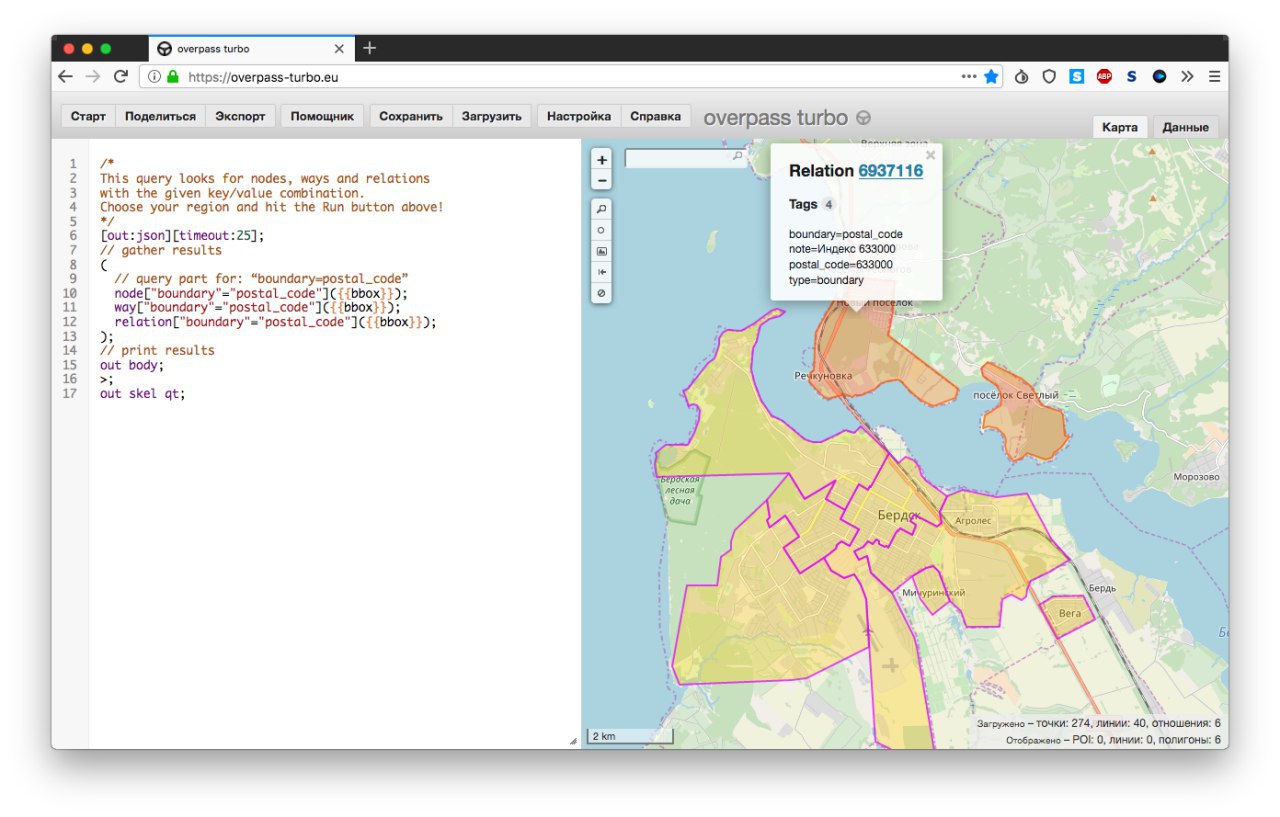Close the Relation 6937116 popup

tap(931, 155)
